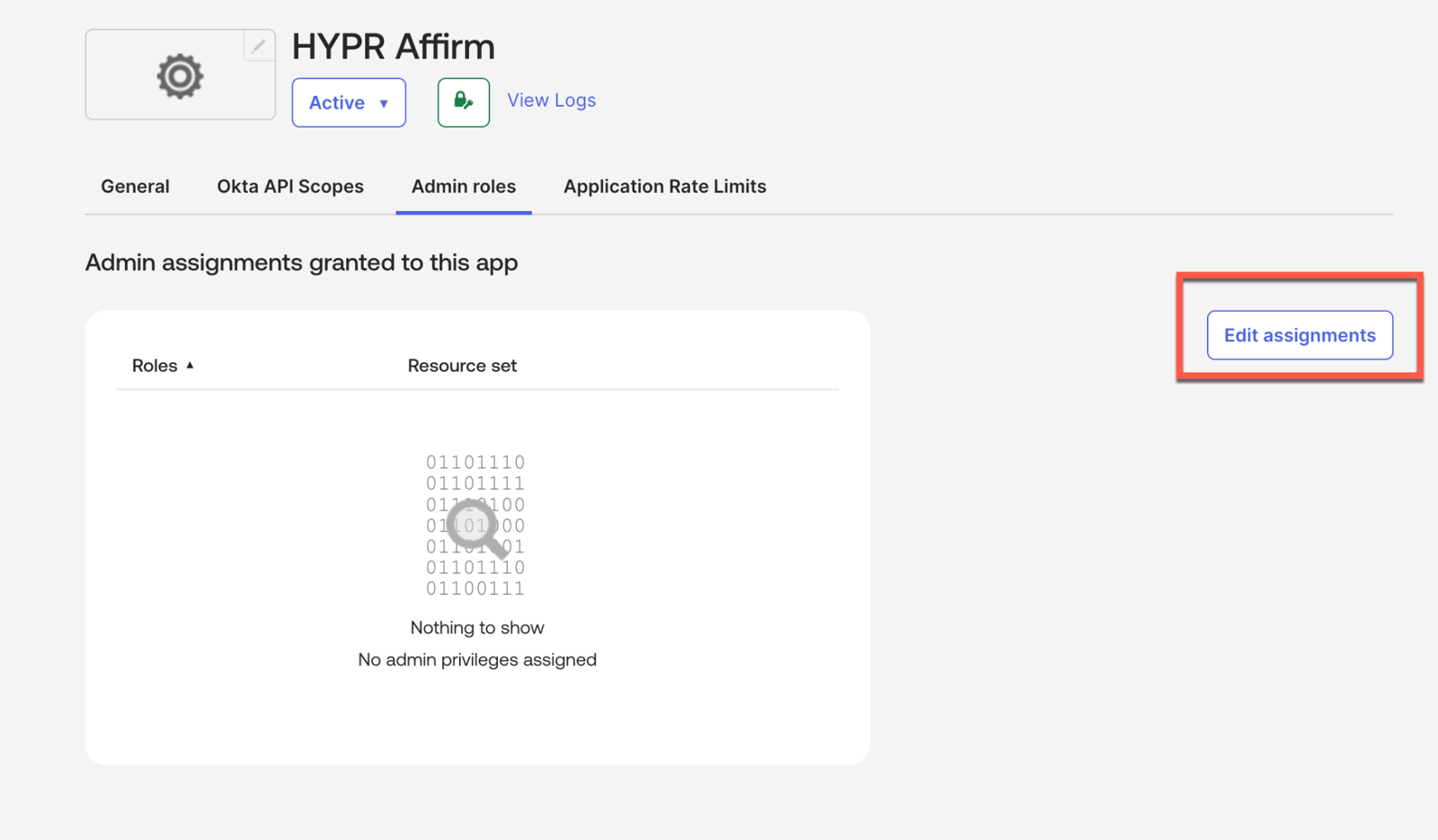This screenshot has width=1438, height=840.
Task: Click the Admin assignments granted heading
Action: [x=301, y=262]
